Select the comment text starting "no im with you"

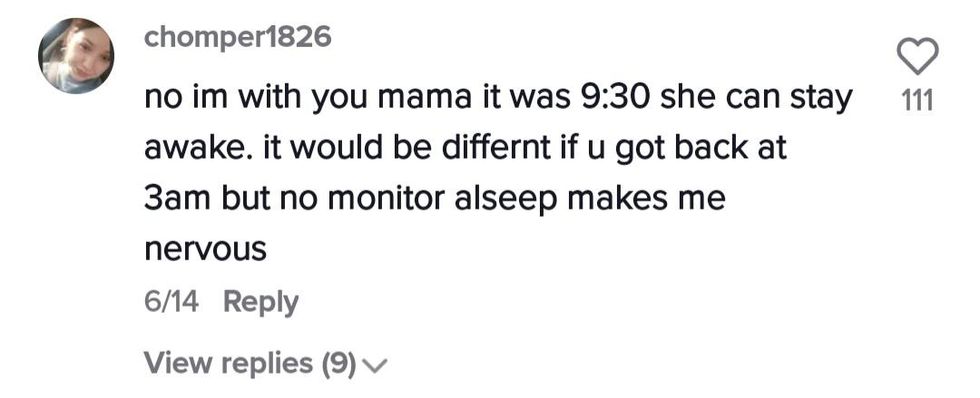click(x=498, y=174)
